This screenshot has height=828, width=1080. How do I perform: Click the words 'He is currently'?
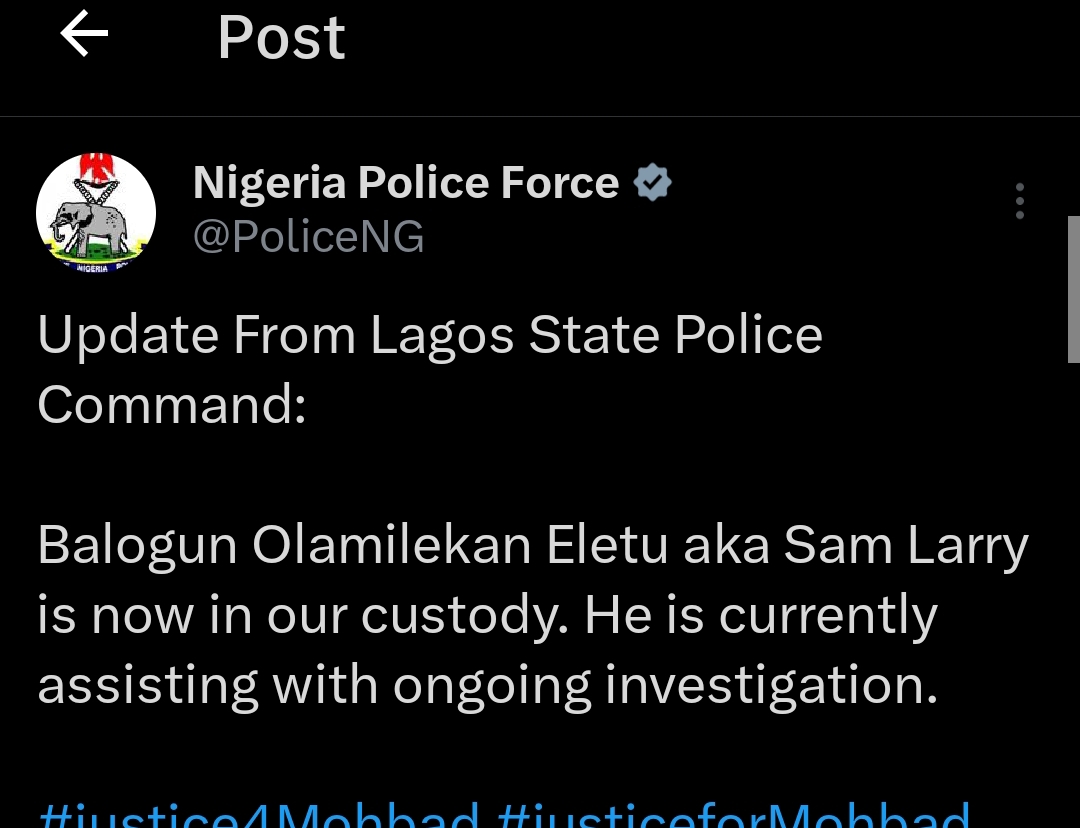tap(760, 615)
